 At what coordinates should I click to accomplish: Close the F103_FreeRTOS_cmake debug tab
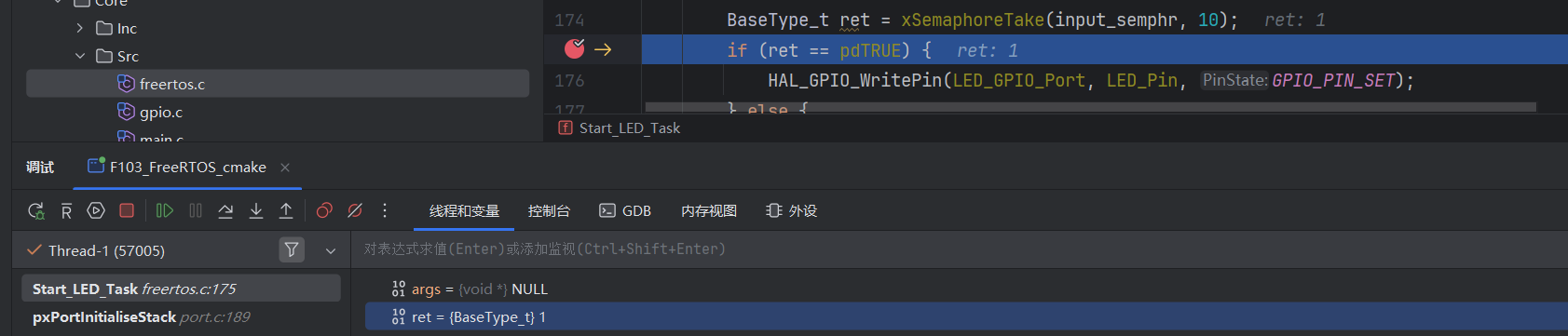[x=285, y=168]
